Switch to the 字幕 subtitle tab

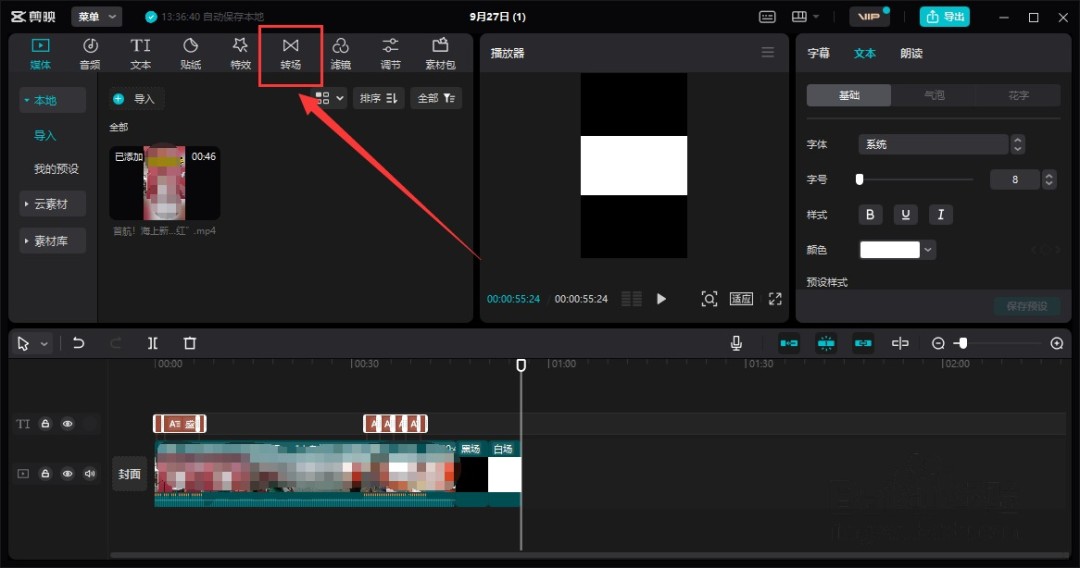click(x=818, y=53)
